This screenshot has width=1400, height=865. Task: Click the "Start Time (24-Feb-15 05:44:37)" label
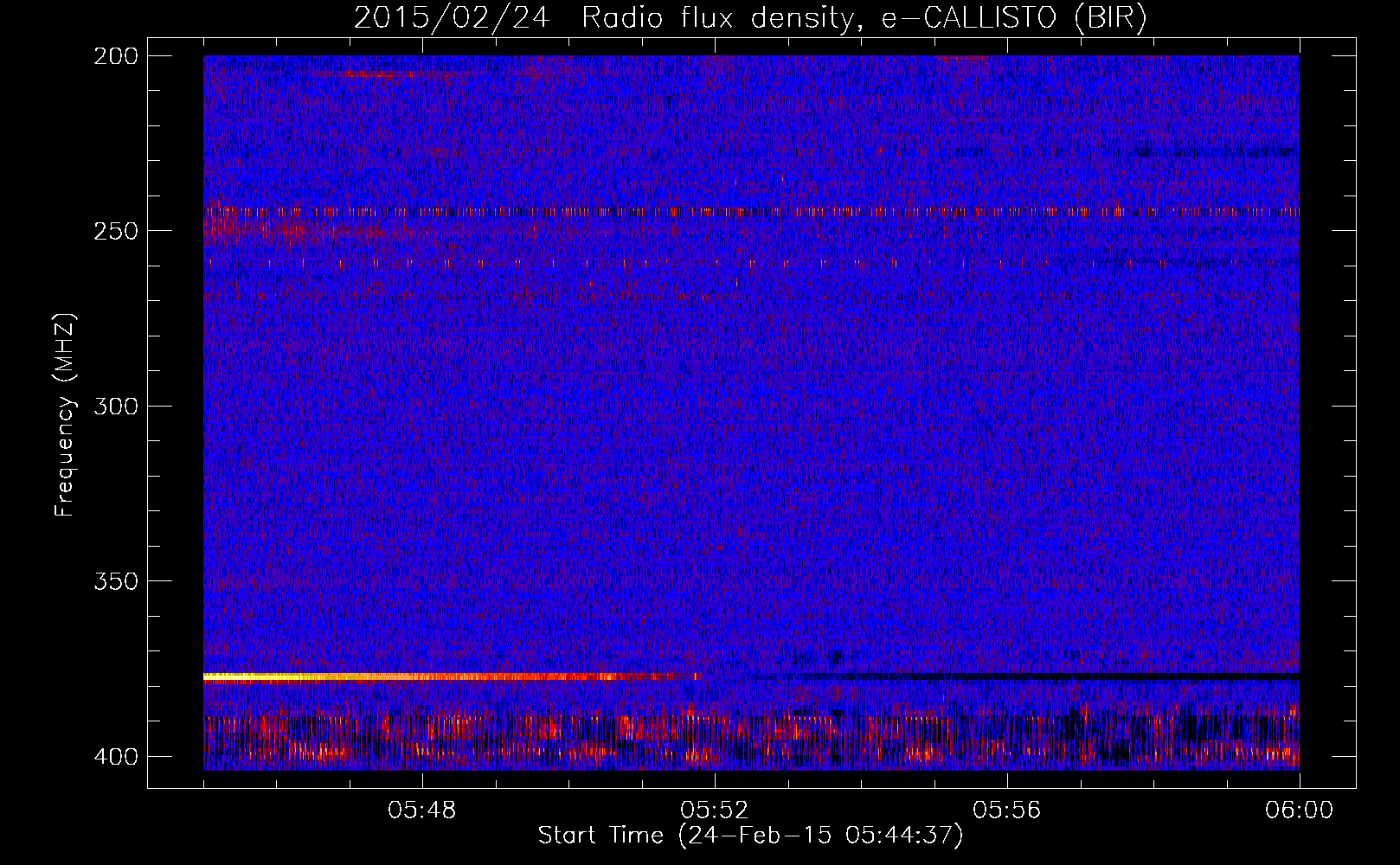[x=750, y=836]
